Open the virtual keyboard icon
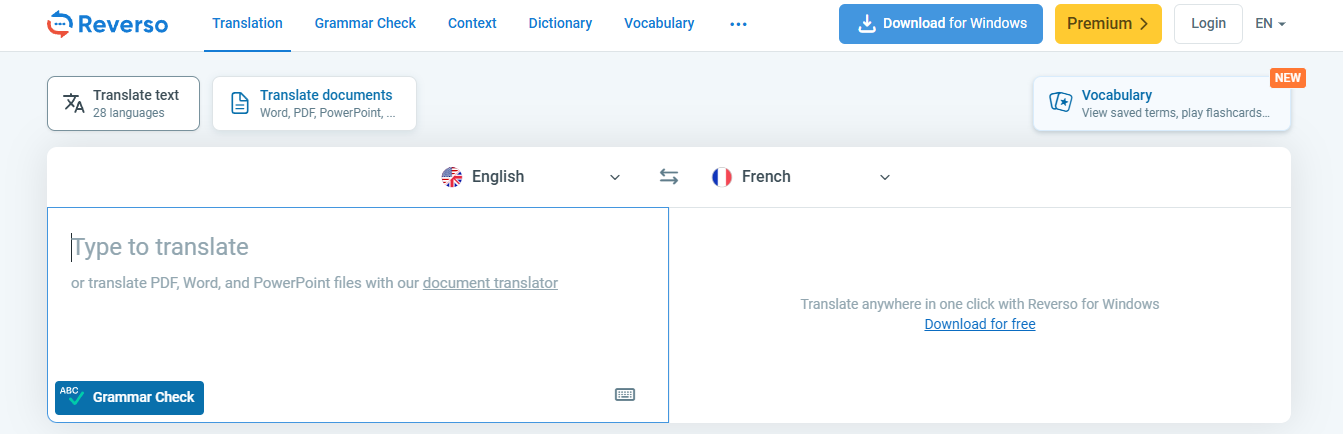 click(625, 394)
